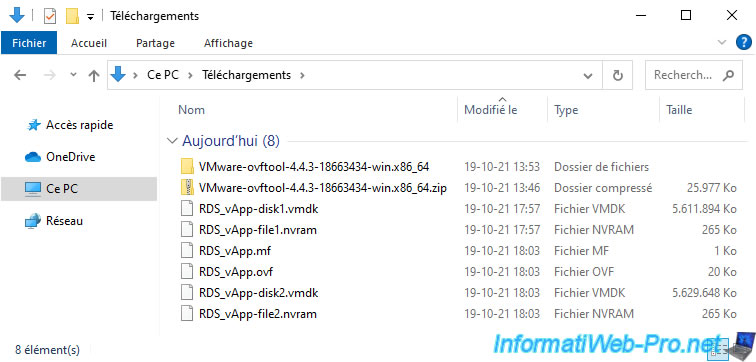Click the New folder quick access icon

pyautogui.click(x=72, y=16)
